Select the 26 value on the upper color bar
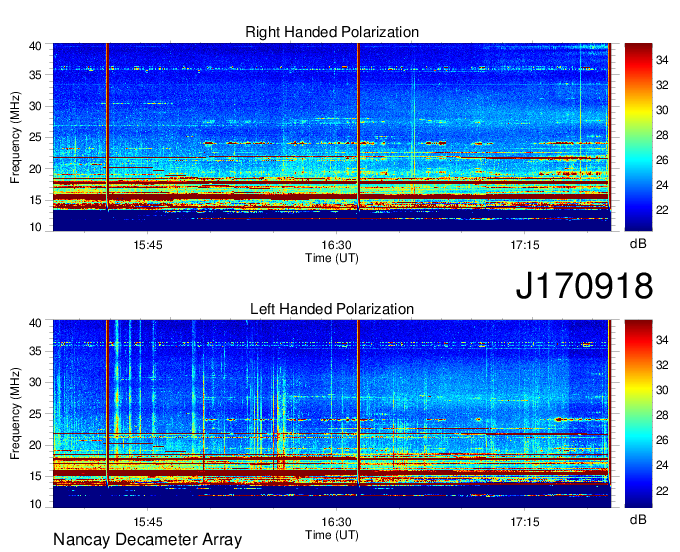This screenshot has width=680, height=552. (662, 160)
